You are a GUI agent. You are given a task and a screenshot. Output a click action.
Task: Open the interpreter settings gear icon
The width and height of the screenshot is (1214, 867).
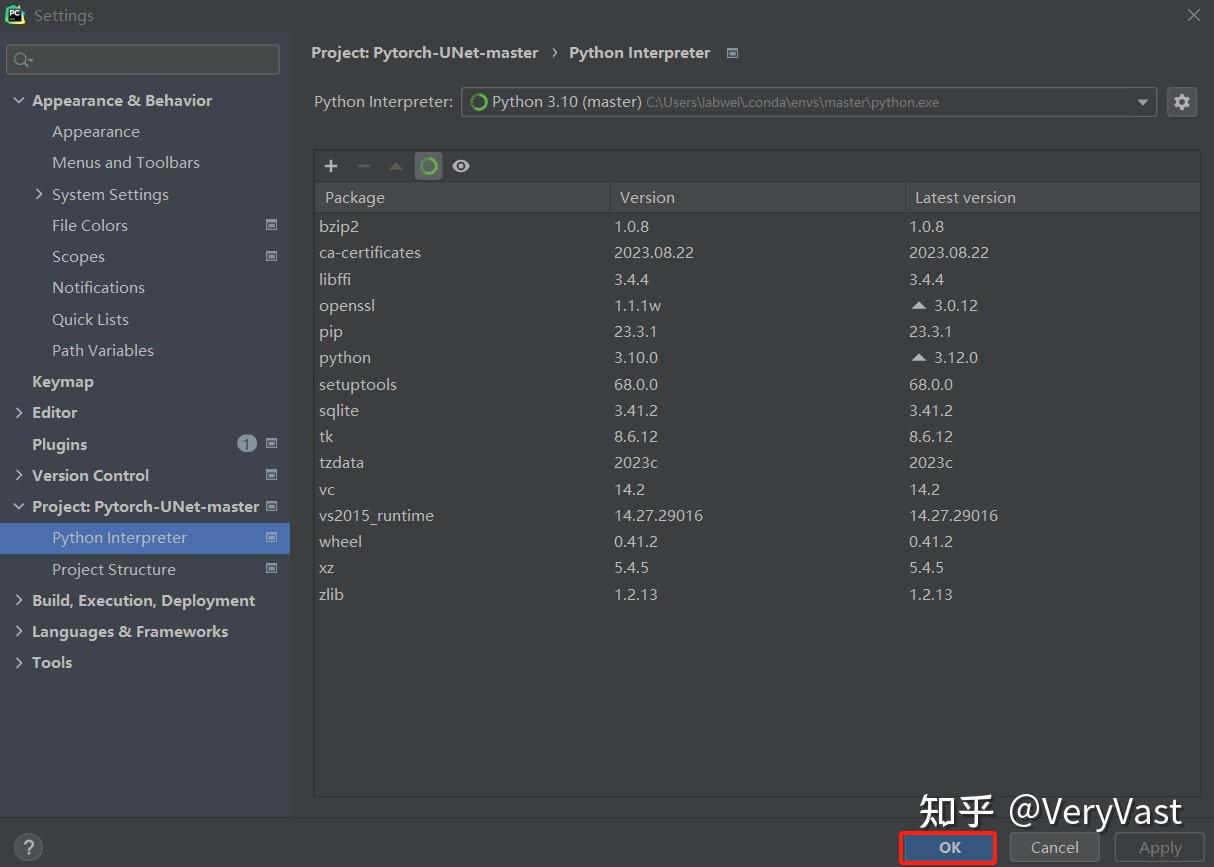pos(1181,101)
